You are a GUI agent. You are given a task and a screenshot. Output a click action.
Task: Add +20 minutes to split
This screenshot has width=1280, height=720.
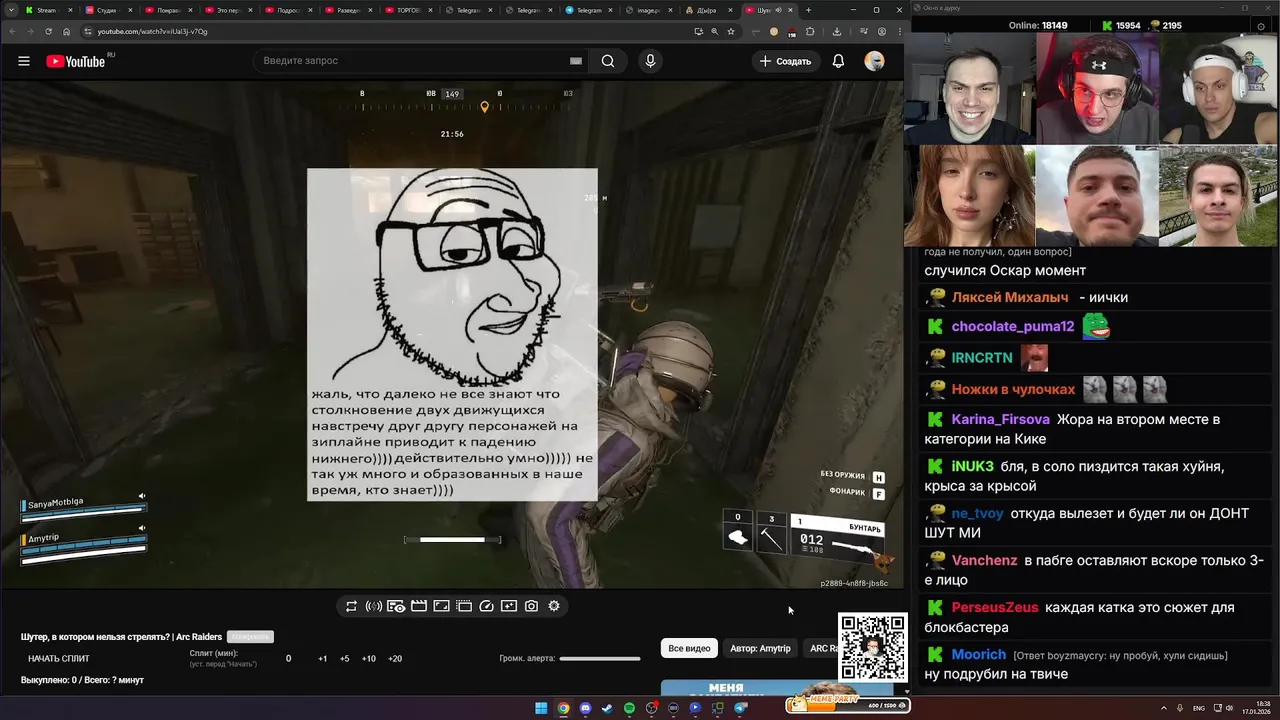(x=395, y=659)
